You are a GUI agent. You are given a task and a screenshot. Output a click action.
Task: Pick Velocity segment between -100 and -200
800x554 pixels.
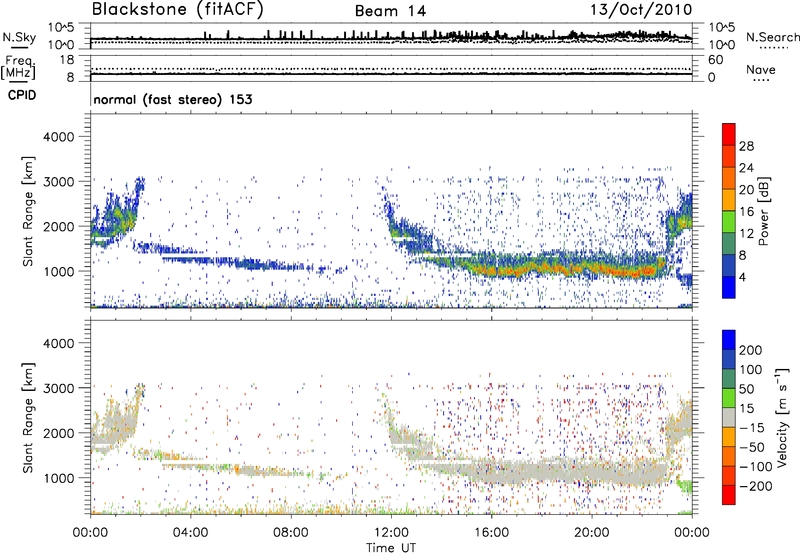pos(729,475)
